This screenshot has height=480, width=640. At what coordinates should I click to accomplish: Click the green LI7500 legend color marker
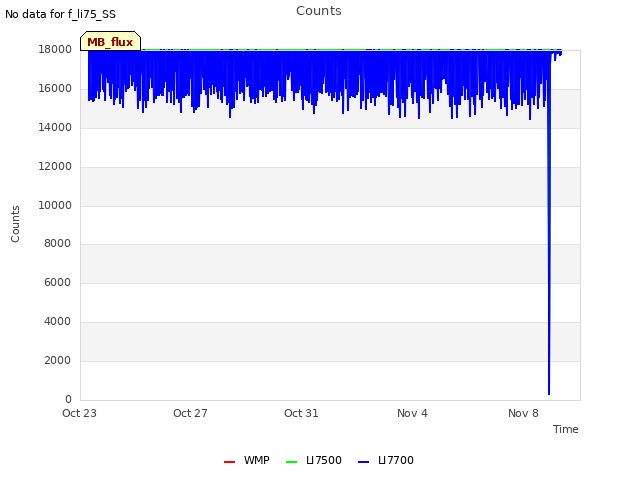tap(291, 462)
